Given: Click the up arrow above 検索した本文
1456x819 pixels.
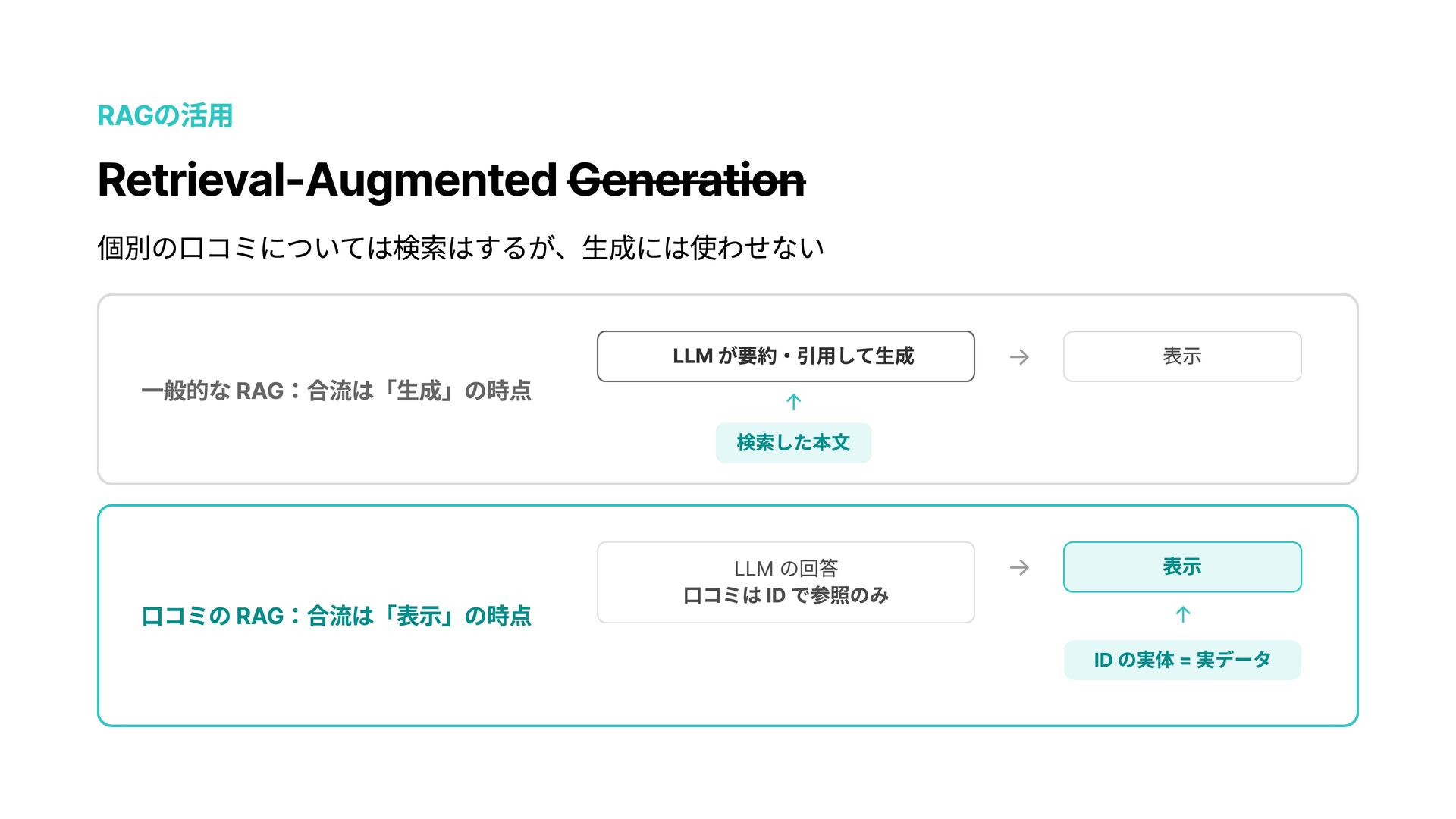Looking at the screenshot, I should 793,403.
